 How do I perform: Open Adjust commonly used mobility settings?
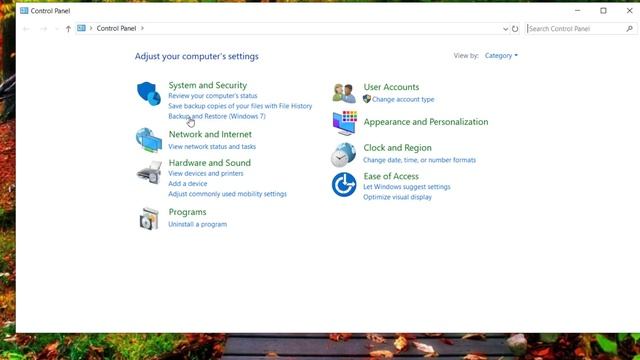point(227,193)
